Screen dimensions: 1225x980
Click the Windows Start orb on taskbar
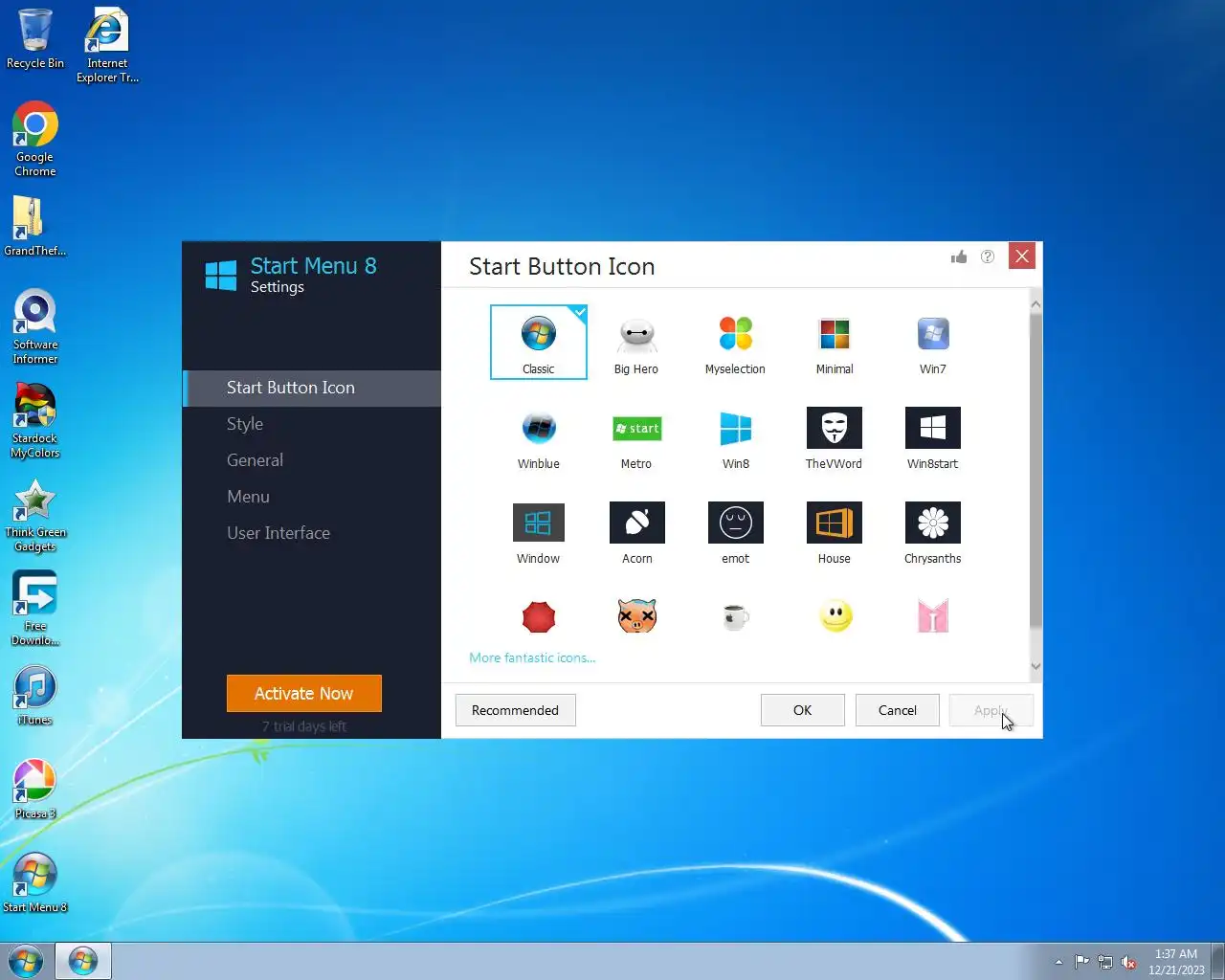tap(26, 961)
